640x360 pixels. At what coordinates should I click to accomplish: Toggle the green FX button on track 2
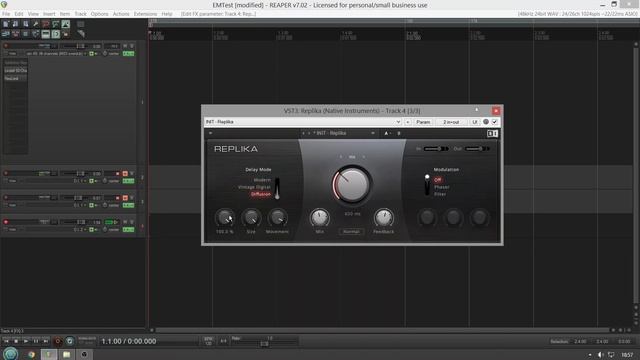128,181
